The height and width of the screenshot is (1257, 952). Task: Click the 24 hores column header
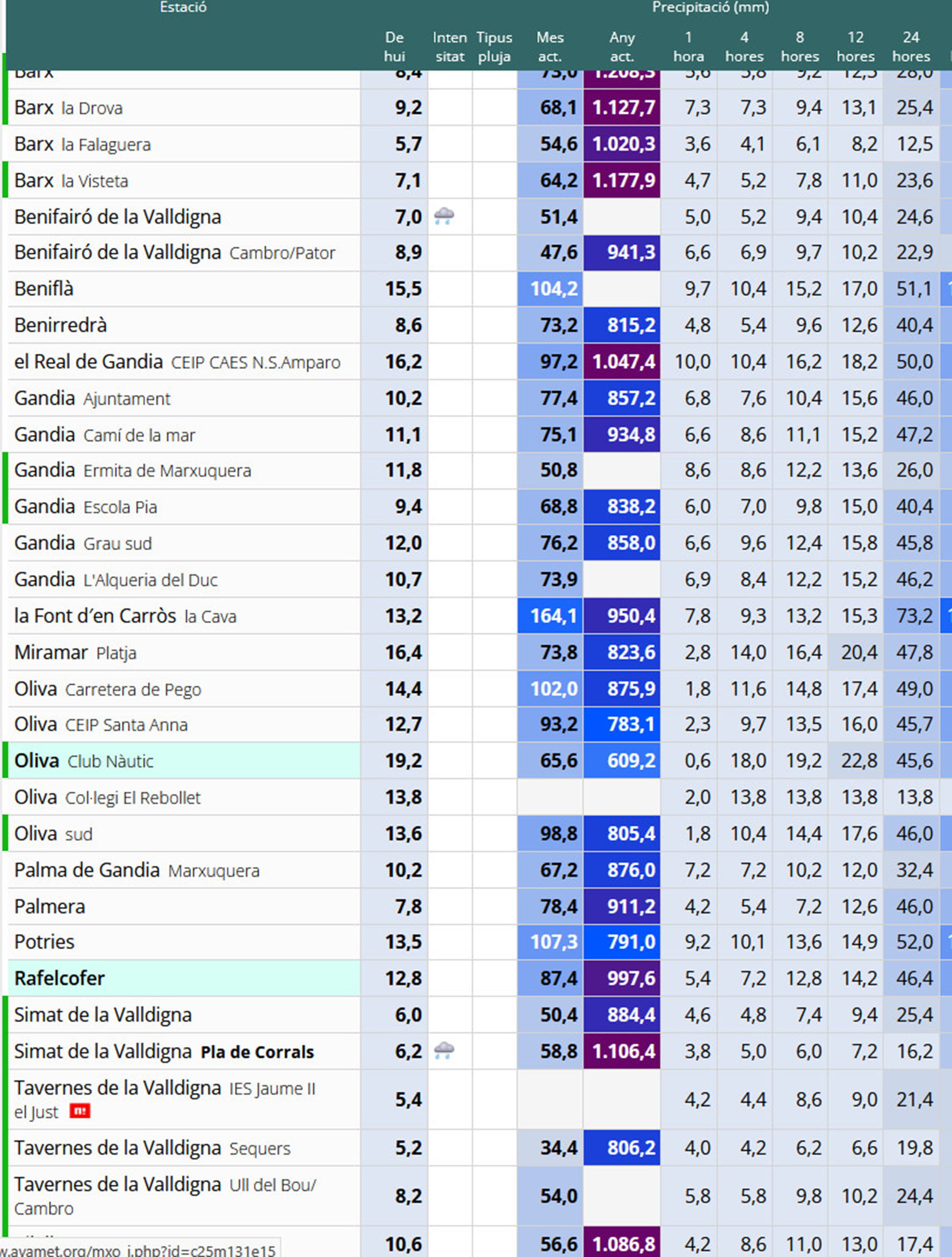[x=911, y=47]
